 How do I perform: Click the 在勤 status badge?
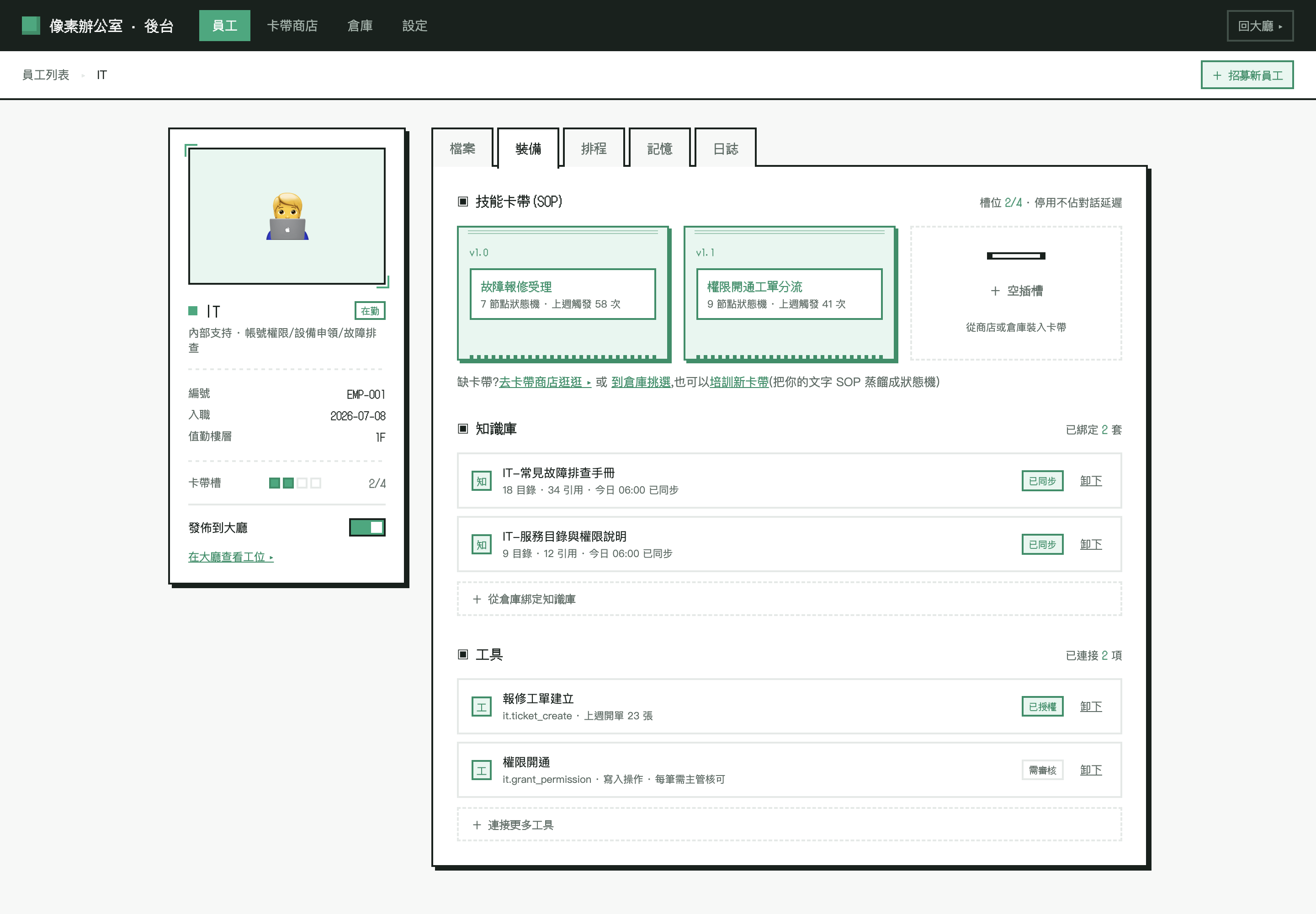pos(370,311)
